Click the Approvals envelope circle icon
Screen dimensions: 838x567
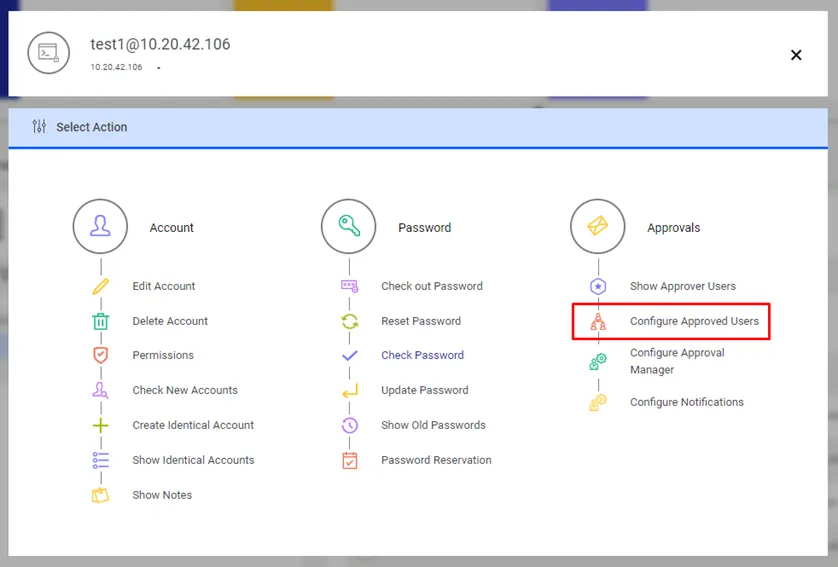[598, 227]
